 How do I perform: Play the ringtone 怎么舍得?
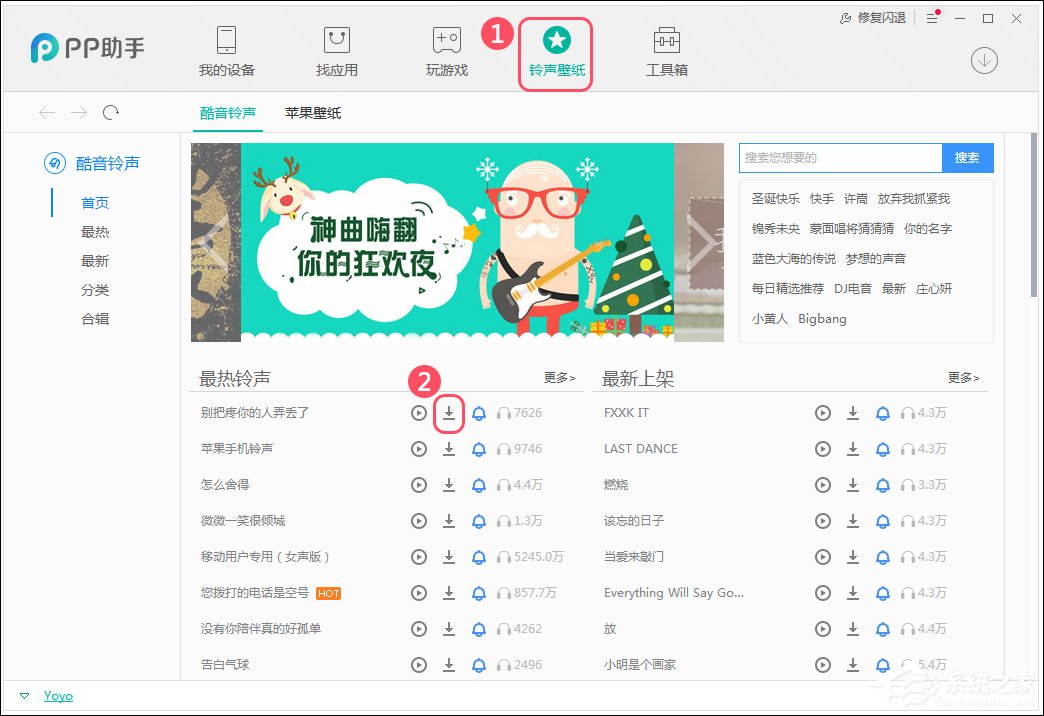[419, 484]
